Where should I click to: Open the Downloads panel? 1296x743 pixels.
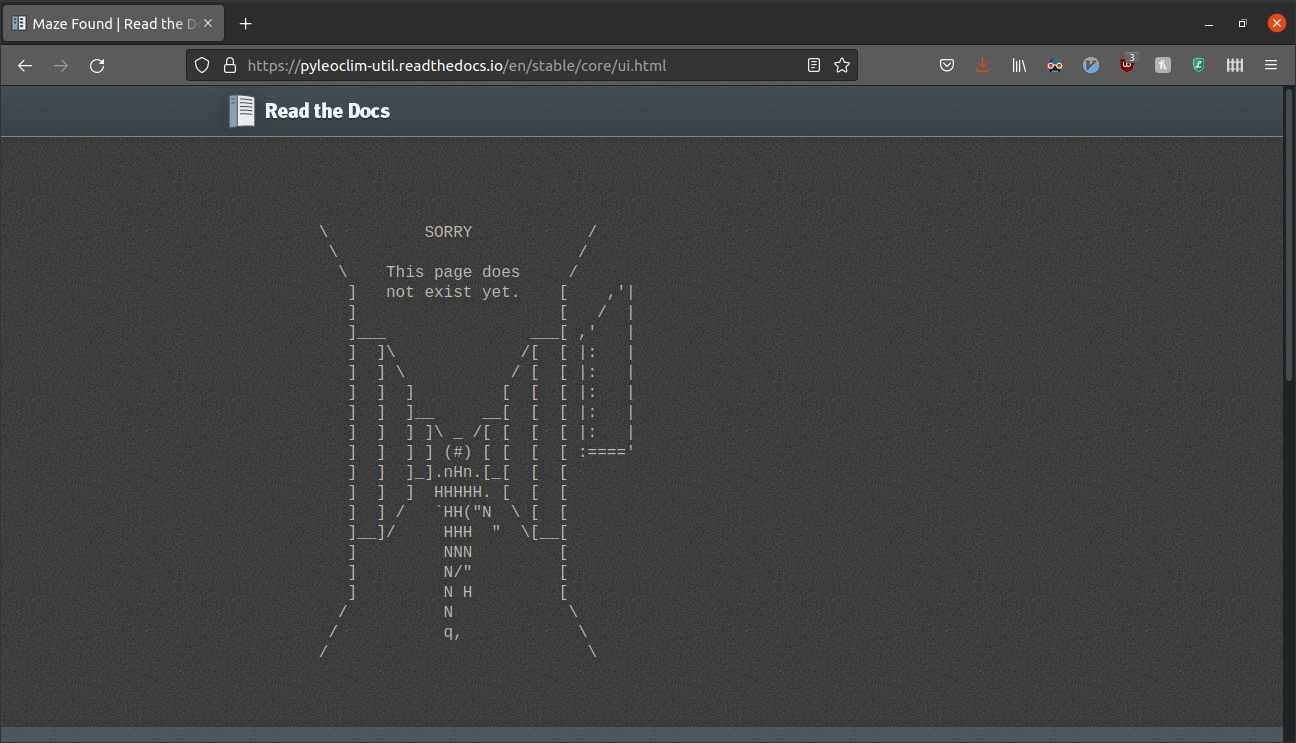(x=983, y=65)
